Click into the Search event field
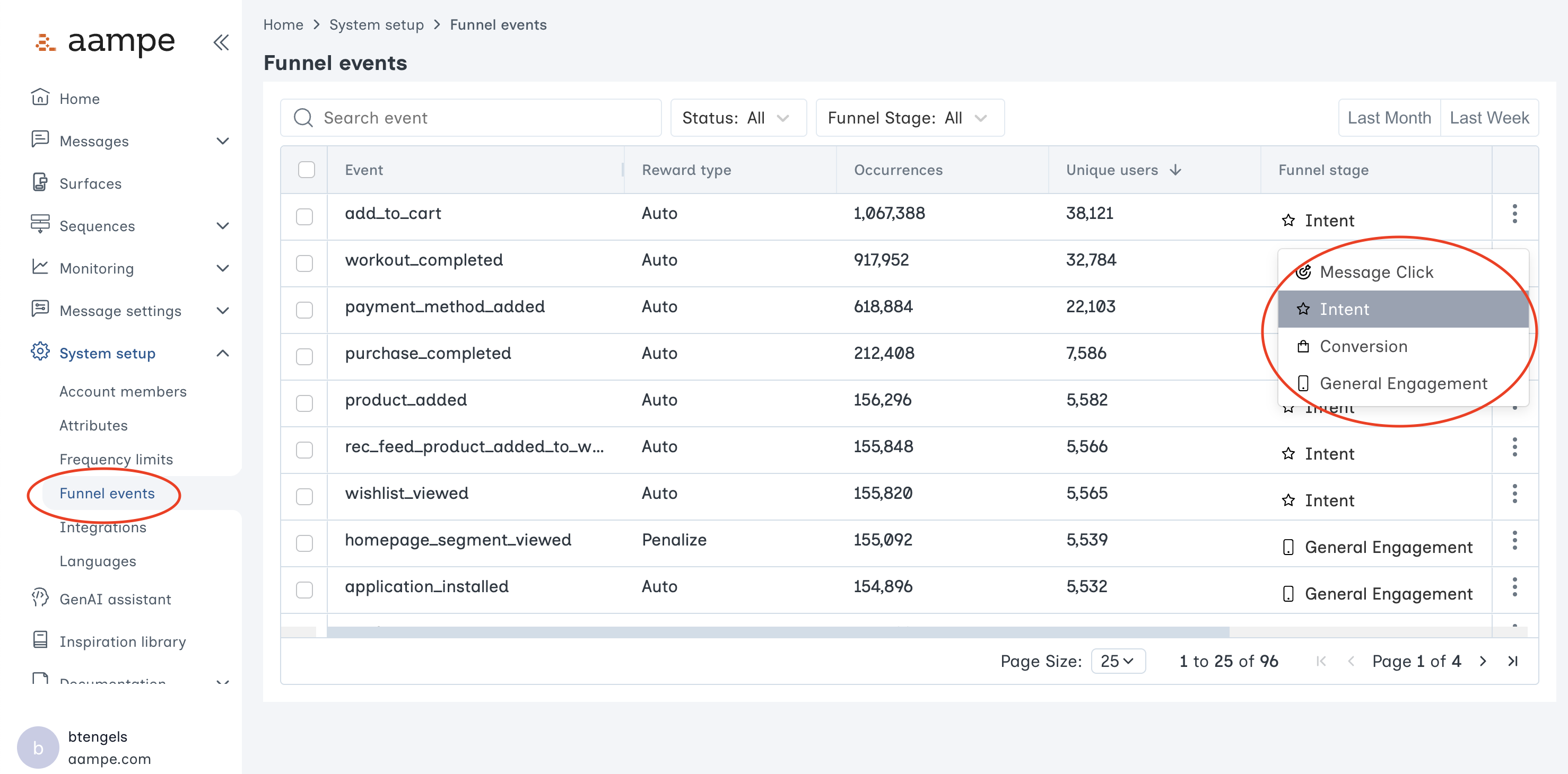Image resolution: width=1568 pixels, height=774 pixels. [471, 118]
